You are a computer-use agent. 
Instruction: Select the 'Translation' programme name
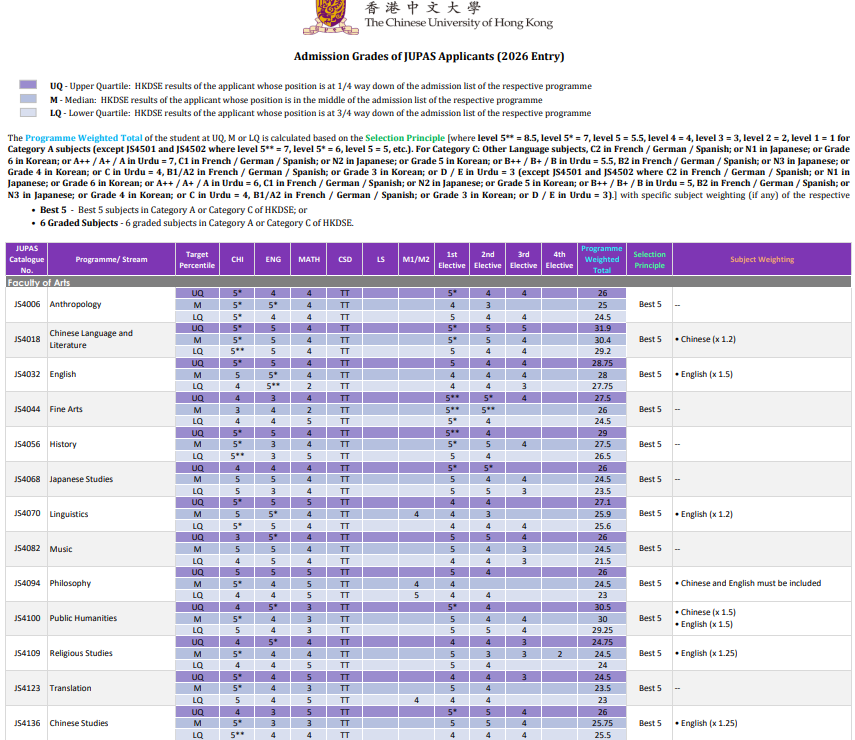coord(70,688)
